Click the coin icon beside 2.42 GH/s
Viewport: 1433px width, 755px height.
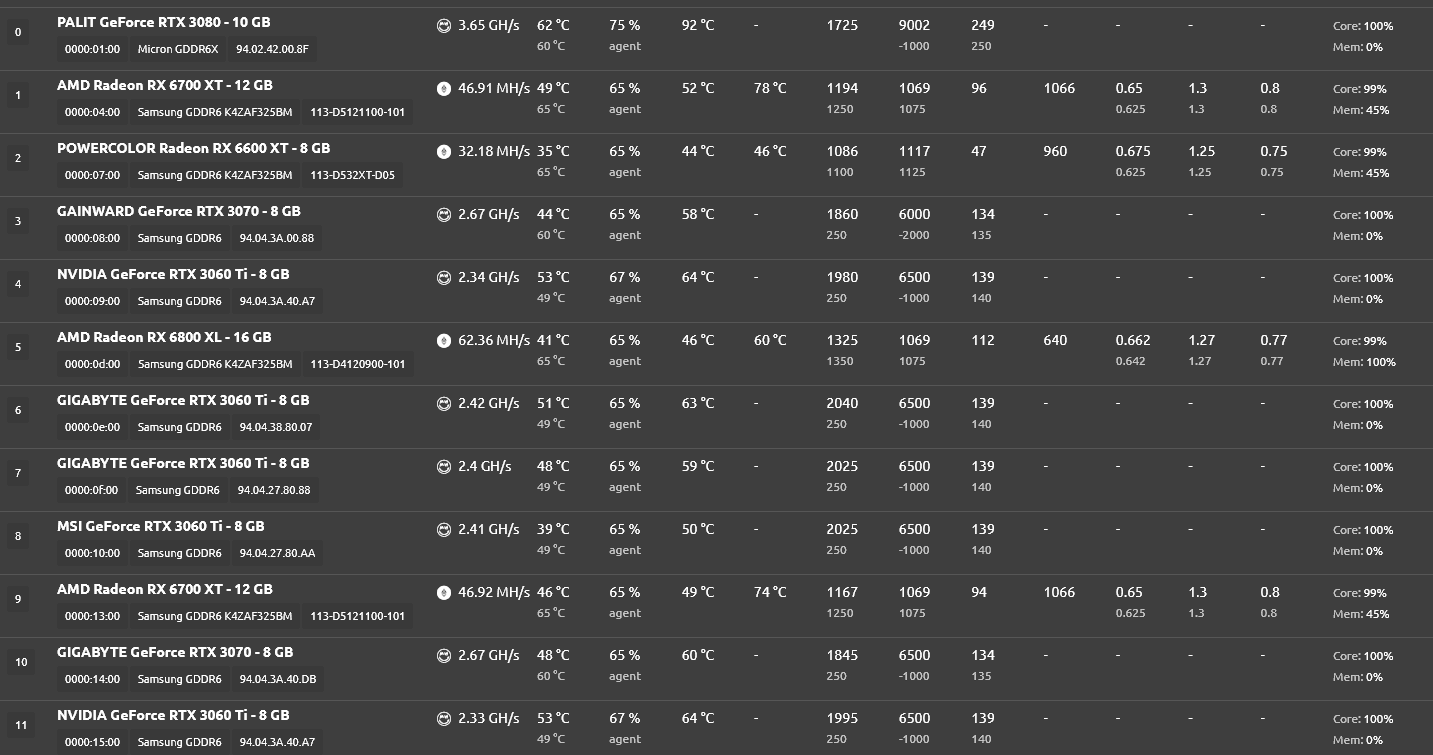[x=444, y=404]
